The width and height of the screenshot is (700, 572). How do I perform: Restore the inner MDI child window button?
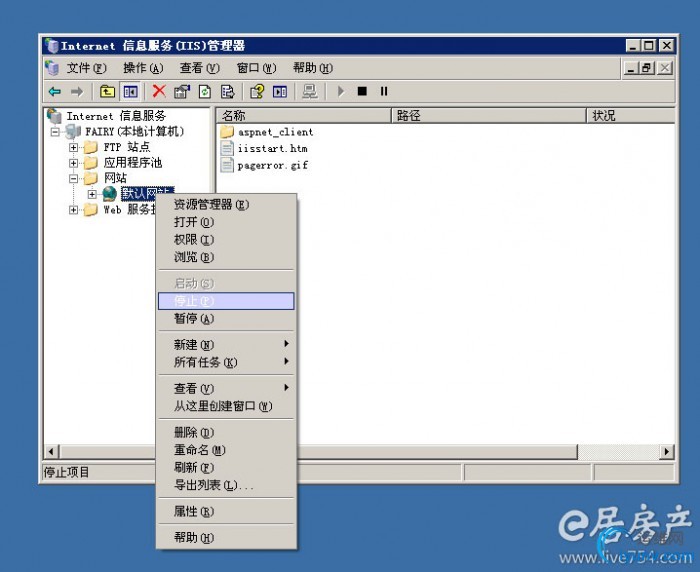click(x=646, y=68)
